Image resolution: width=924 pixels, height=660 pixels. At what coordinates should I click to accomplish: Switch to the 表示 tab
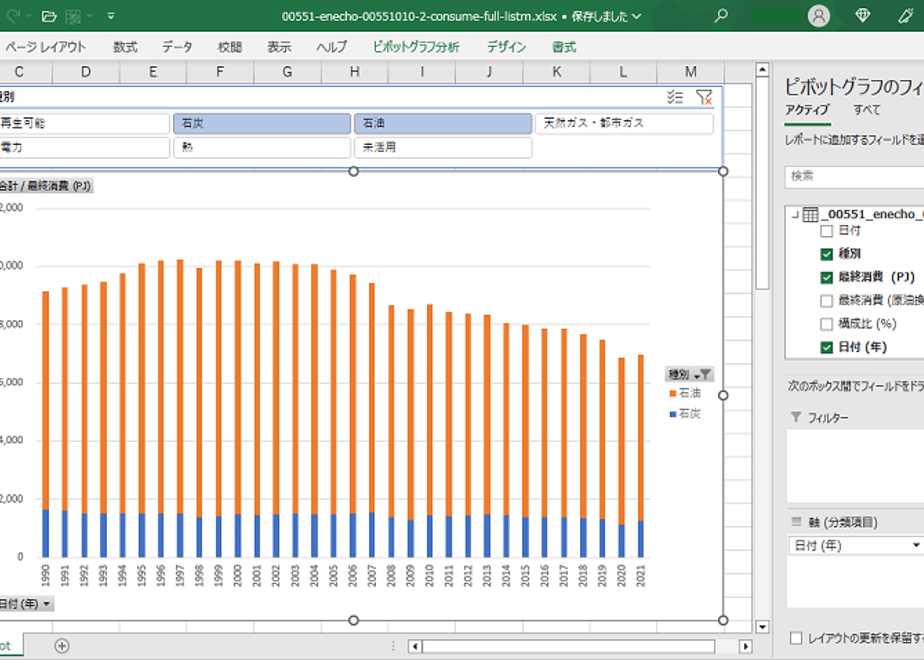279,47
